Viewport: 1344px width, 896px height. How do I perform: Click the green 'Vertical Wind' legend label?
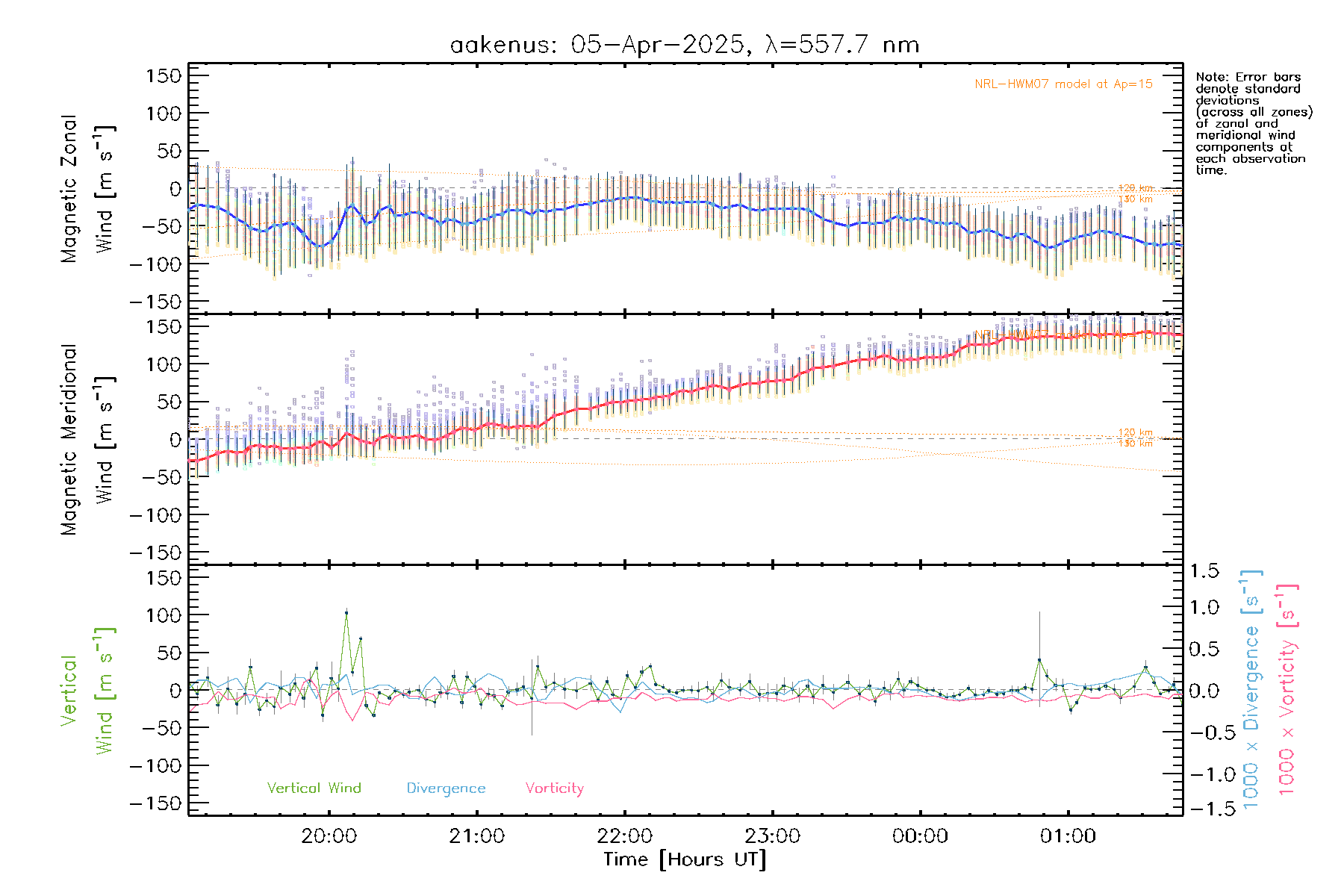click(314, 788)
